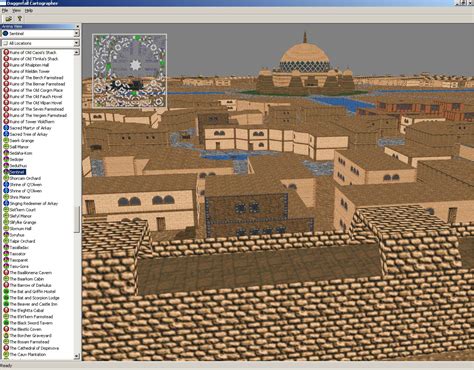
Task: Click the location list scrollbar up arrow
Action: tap(77, 52)
